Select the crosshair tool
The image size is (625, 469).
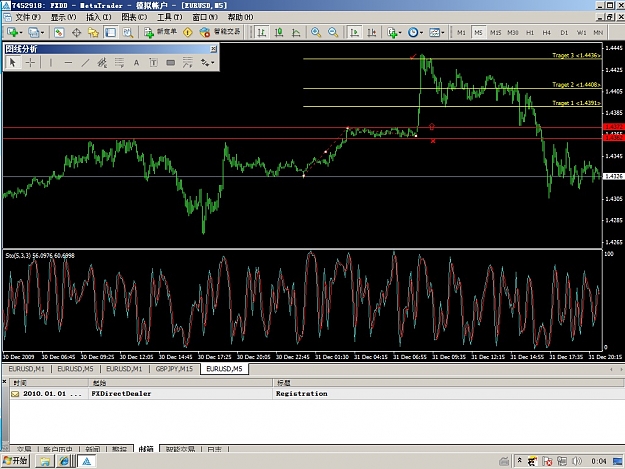click(x=30, y=63)
